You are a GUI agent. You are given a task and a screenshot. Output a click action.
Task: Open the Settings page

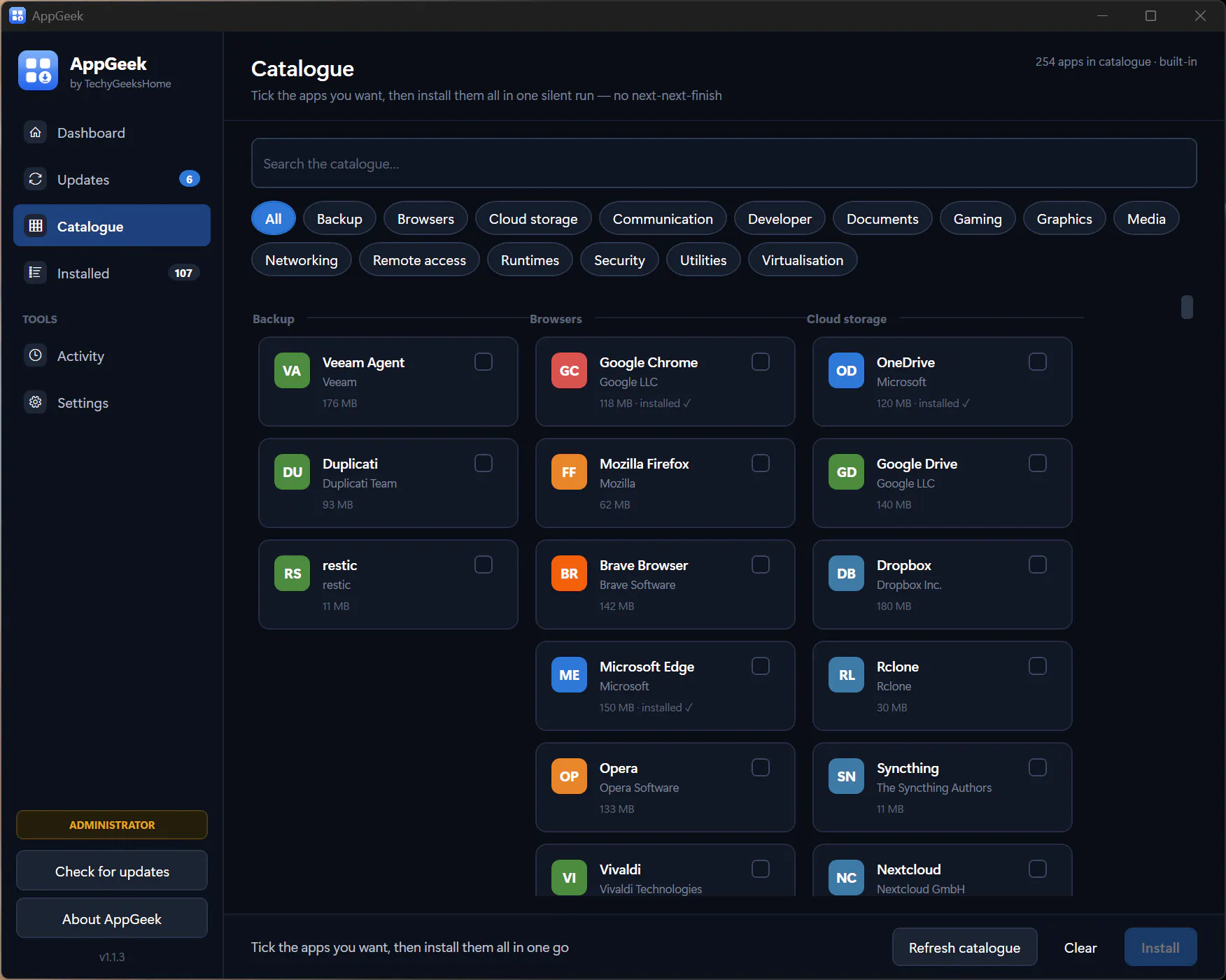pyautogui.click(x=112, y=402)
